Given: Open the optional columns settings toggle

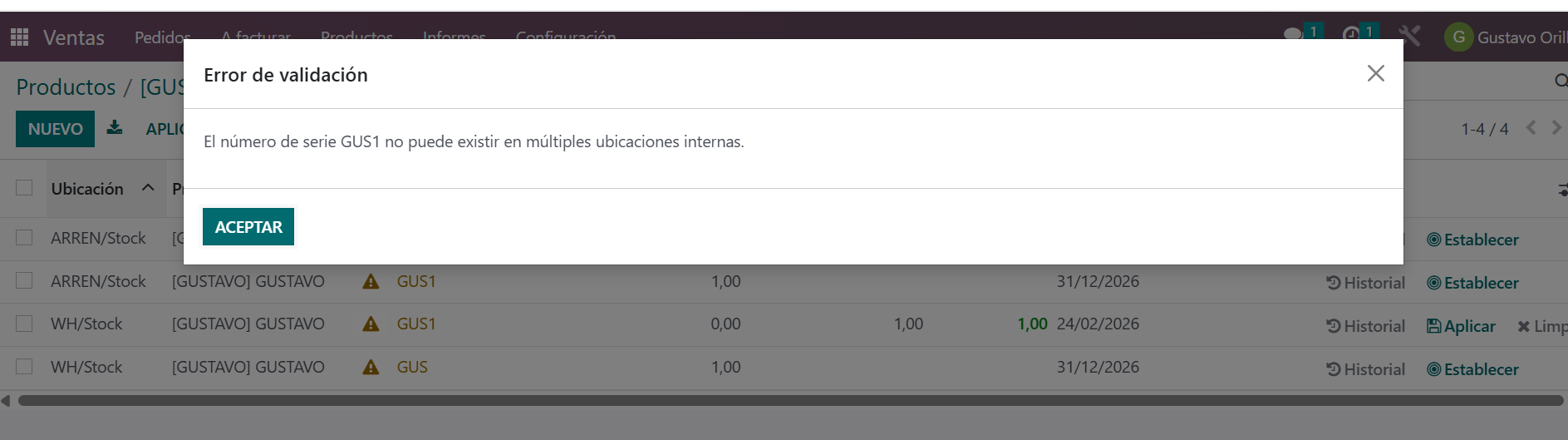Looking at the screenshot, I should click(x=1561, y=190).
